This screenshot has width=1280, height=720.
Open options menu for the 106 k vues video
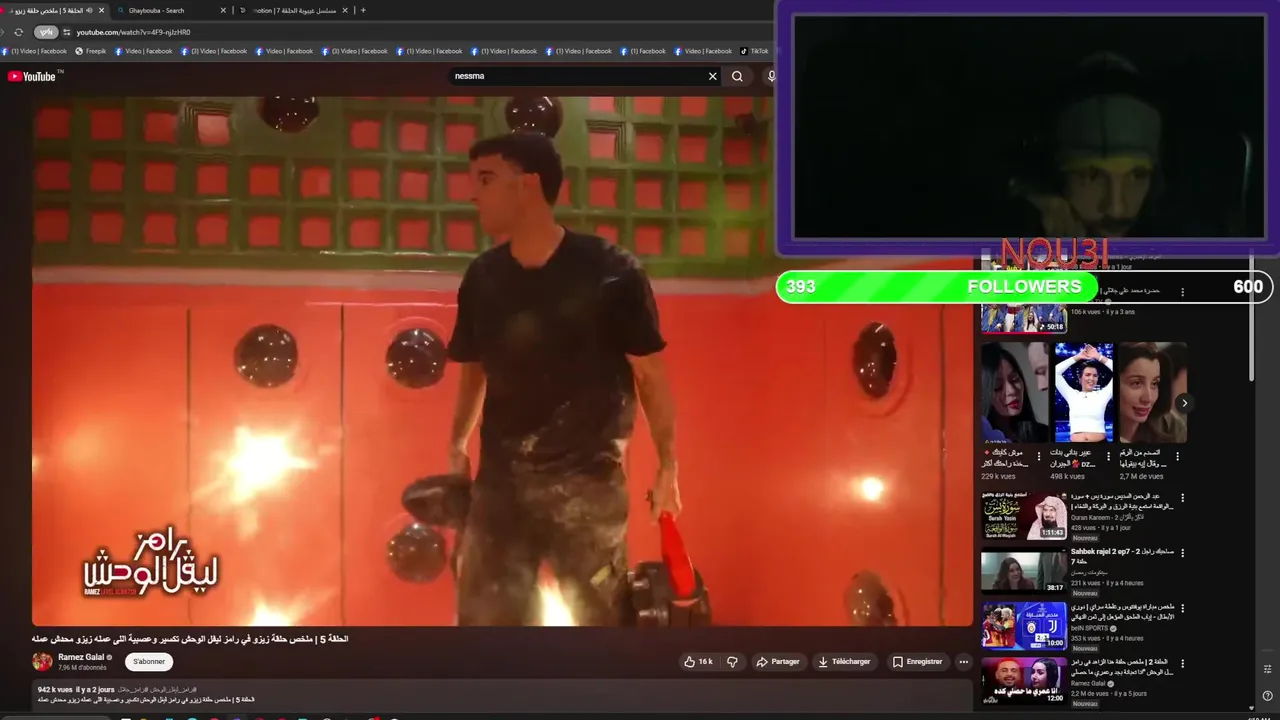1183,292
